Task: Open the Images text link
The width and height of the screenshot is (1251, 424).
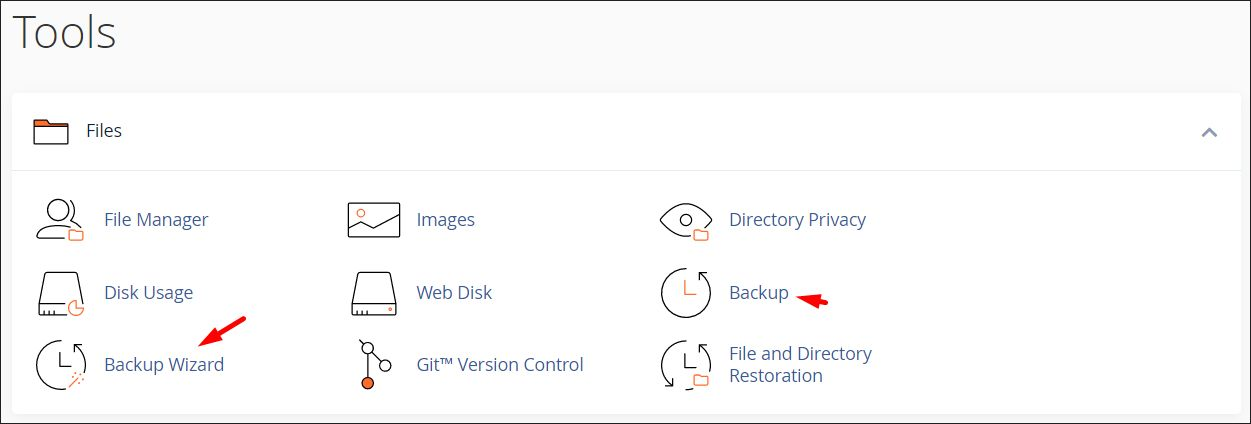Action: 445,220
